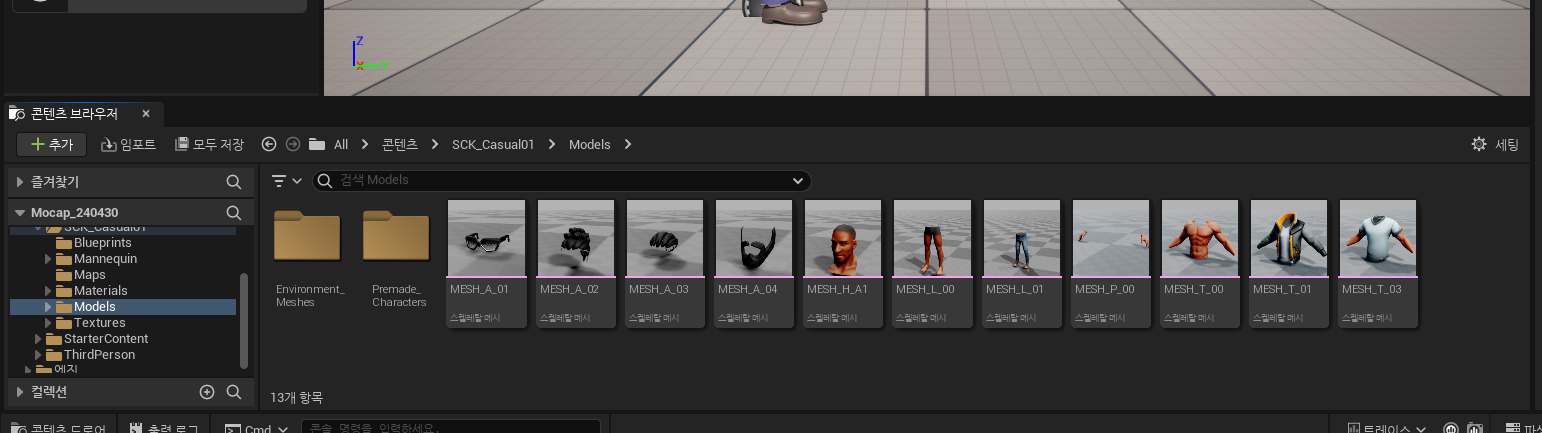Image resolution: width=1542 pixels, height=433 pixels.
Task: Select MESH_P_00 hands asset
Action: pos(1111,262)
